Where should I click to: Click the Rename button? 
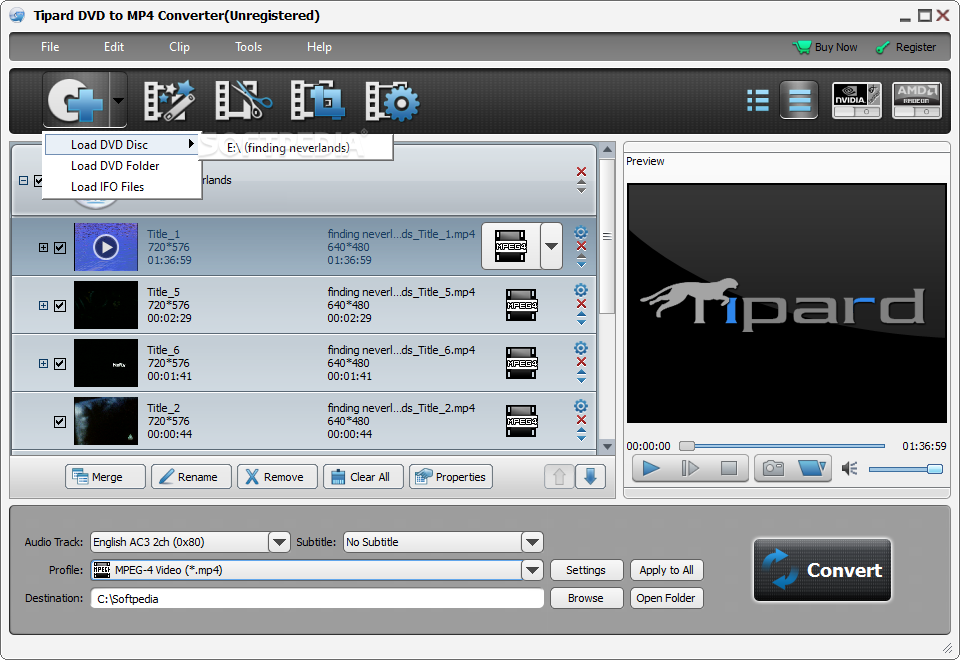tap(191, 476)
